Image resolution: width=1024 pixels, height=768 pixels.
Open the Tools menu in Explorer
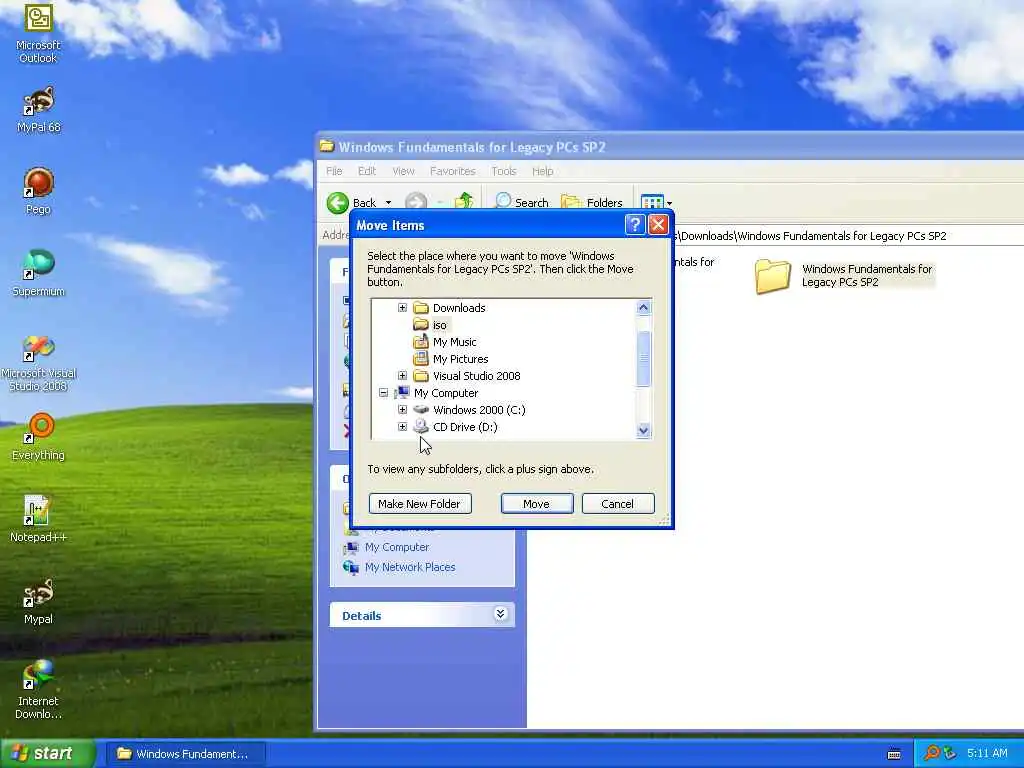pyautogui.click(x=504, y=171)
